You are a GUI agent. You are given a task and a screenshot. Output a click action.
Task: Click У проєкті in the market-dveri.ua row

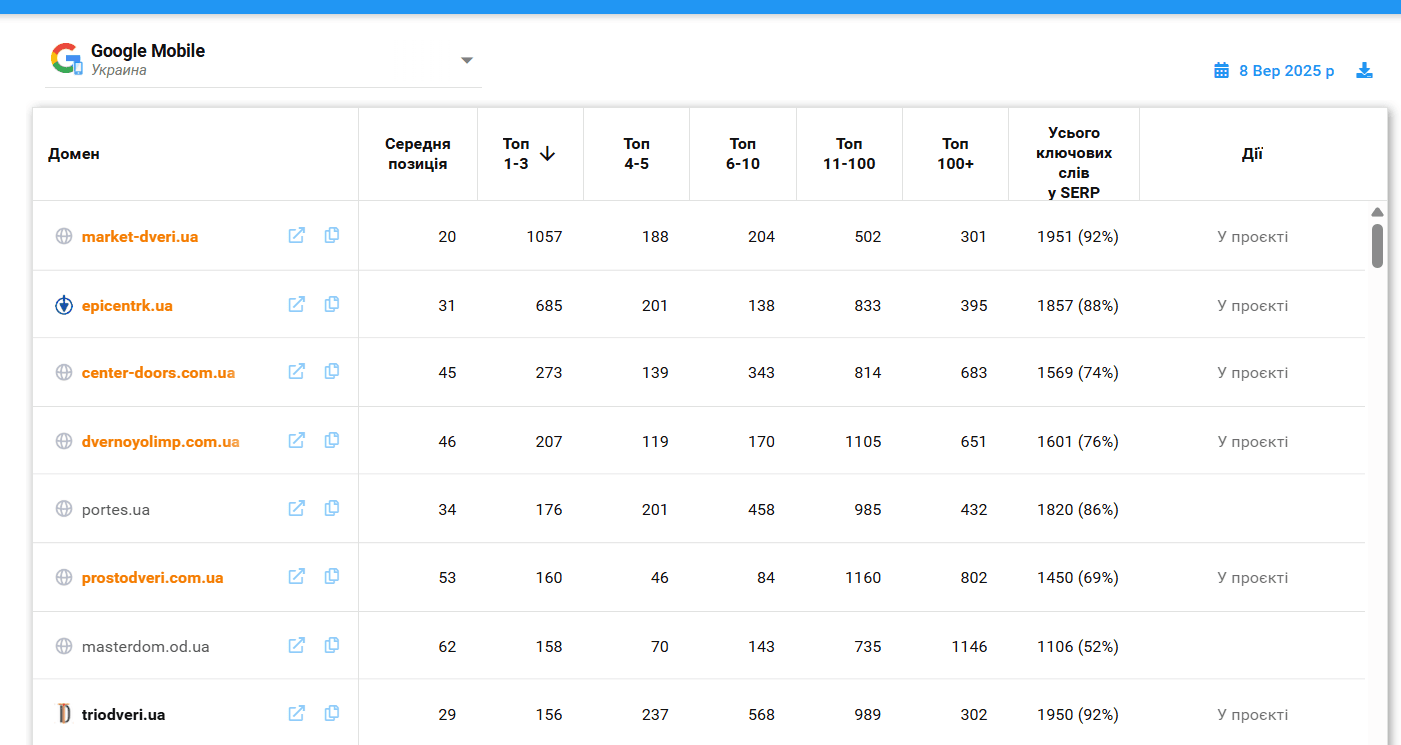pyautogui.click(x=1252, y=237)
